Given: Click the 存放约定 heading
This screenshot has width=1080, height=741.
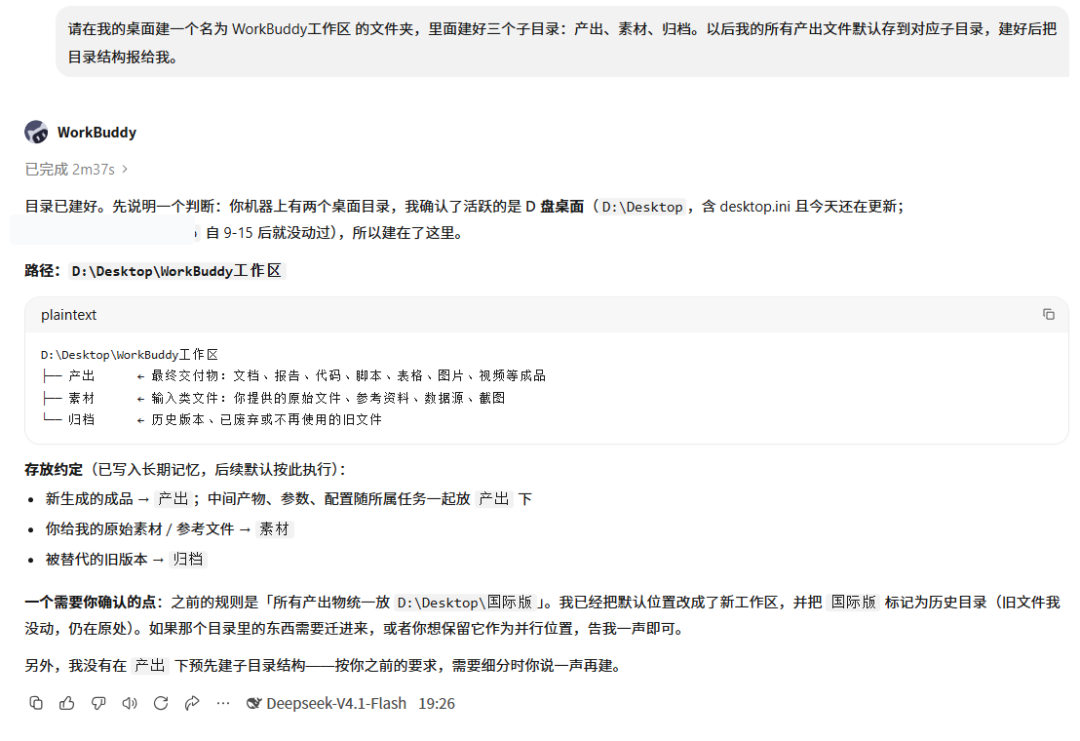Looking at the screenshot, I should click(x=54, y=470).
